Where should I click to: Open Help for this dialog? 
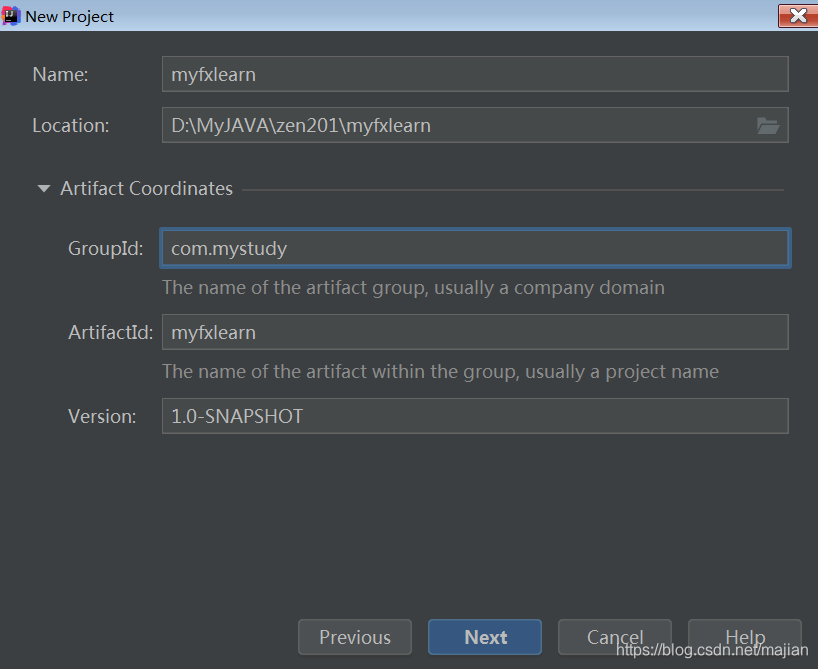click(744, 637)
